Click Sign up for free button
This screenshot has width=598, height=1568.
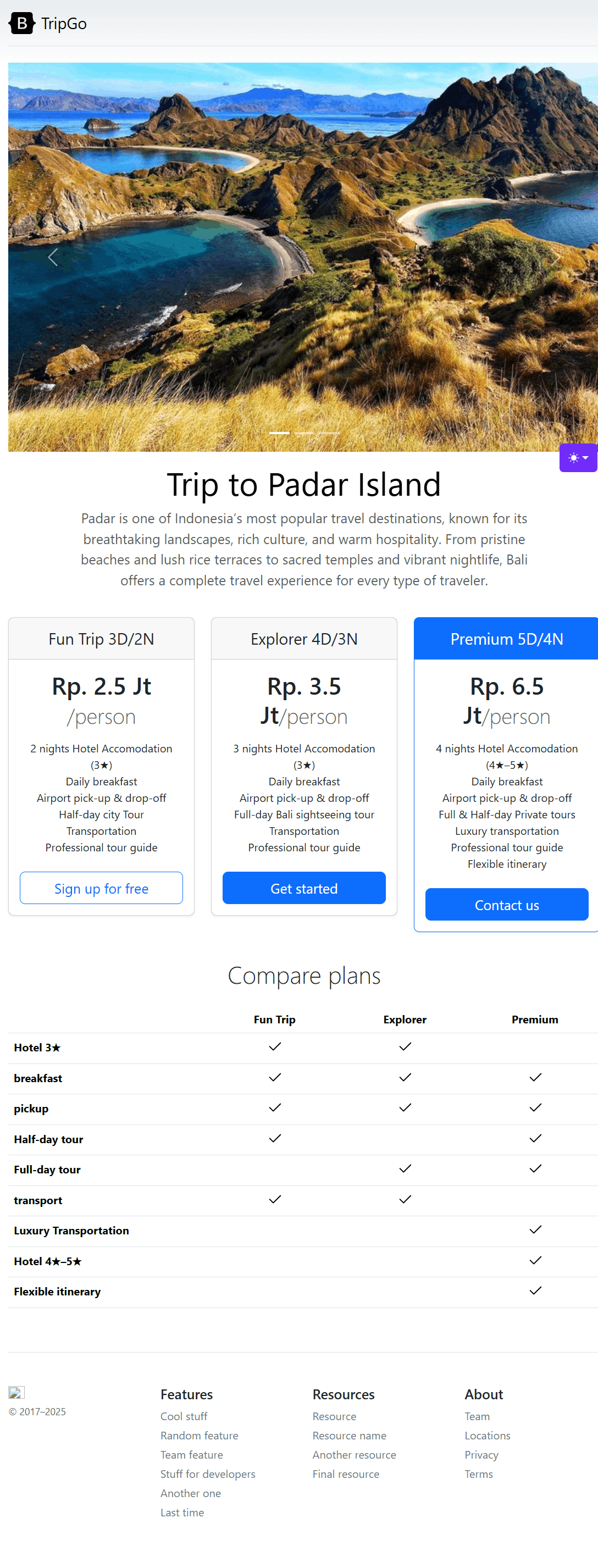coord(101,888)
